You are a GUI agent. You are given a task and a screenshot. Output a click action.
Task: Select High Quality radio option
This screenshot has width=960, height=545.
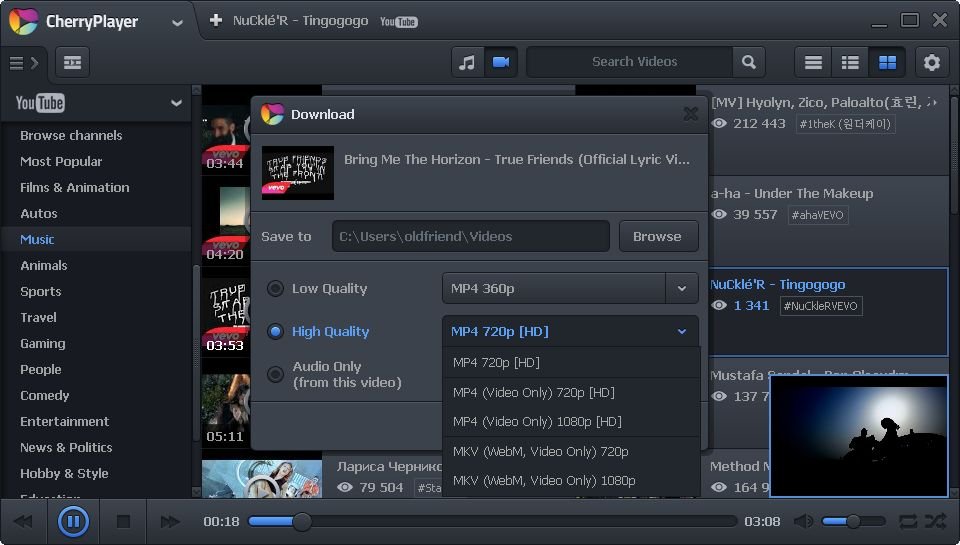point(275,332)
